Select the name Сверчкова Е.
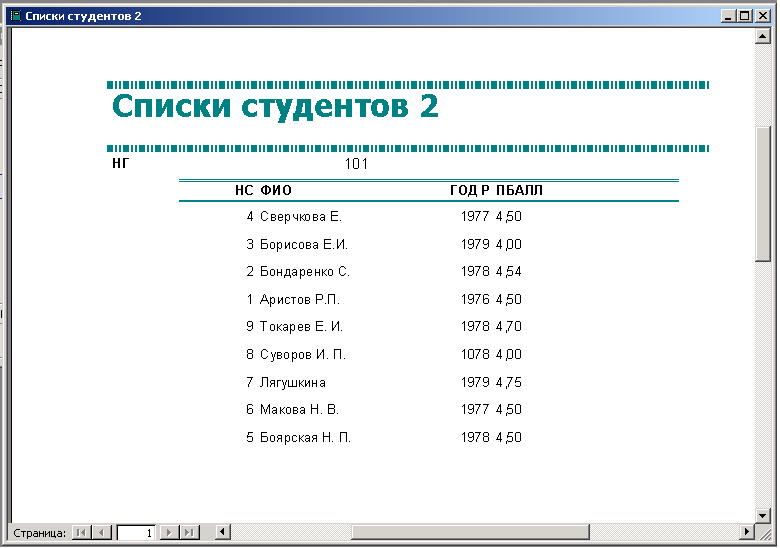Viewport: 780px width, 548px height. [301, 216]
